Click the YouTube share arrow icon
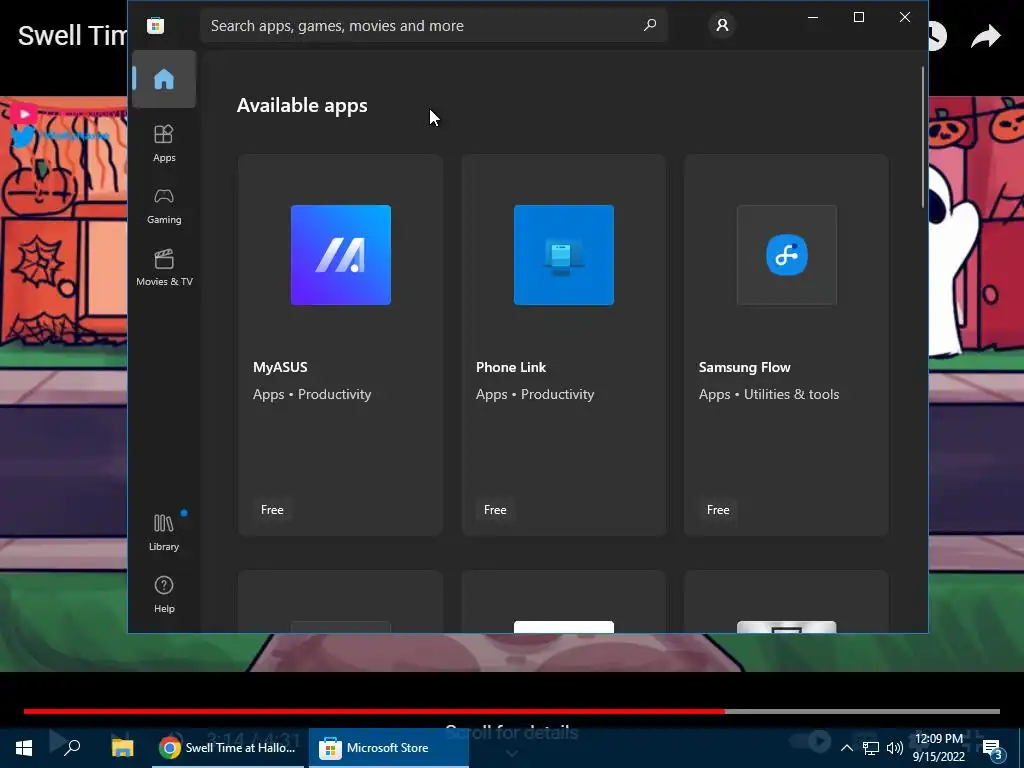Viewport: 1024px width, 768px height. tap(985, 36)
